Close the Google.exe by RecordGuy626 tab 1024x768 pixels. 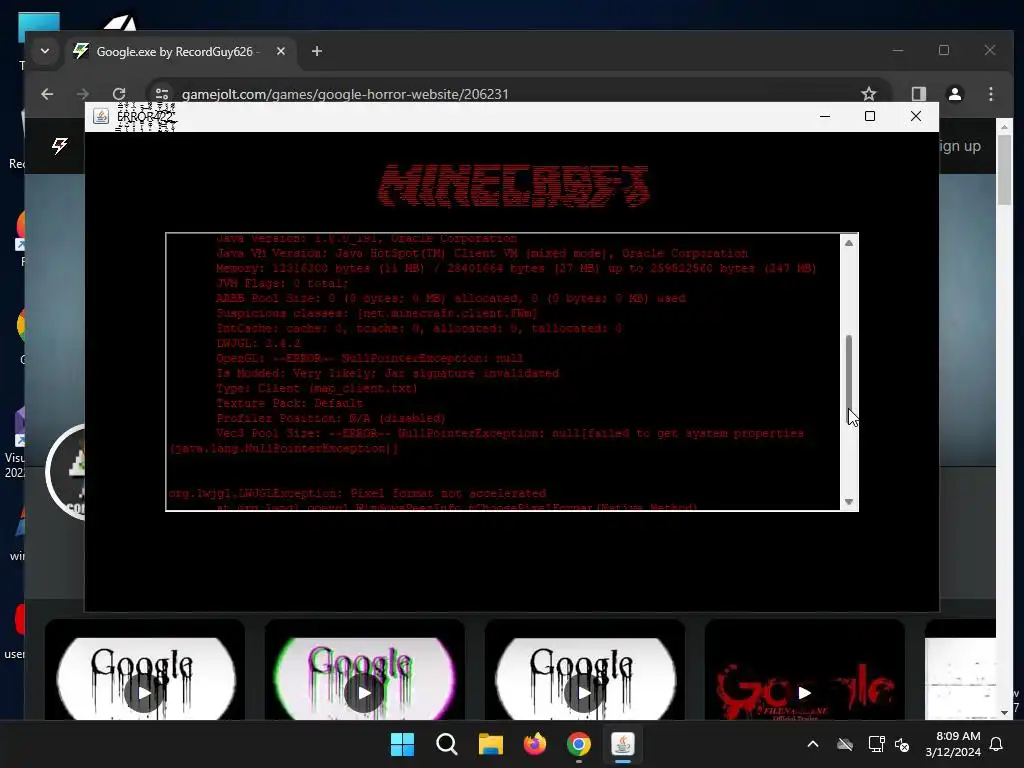click(281, 51)
